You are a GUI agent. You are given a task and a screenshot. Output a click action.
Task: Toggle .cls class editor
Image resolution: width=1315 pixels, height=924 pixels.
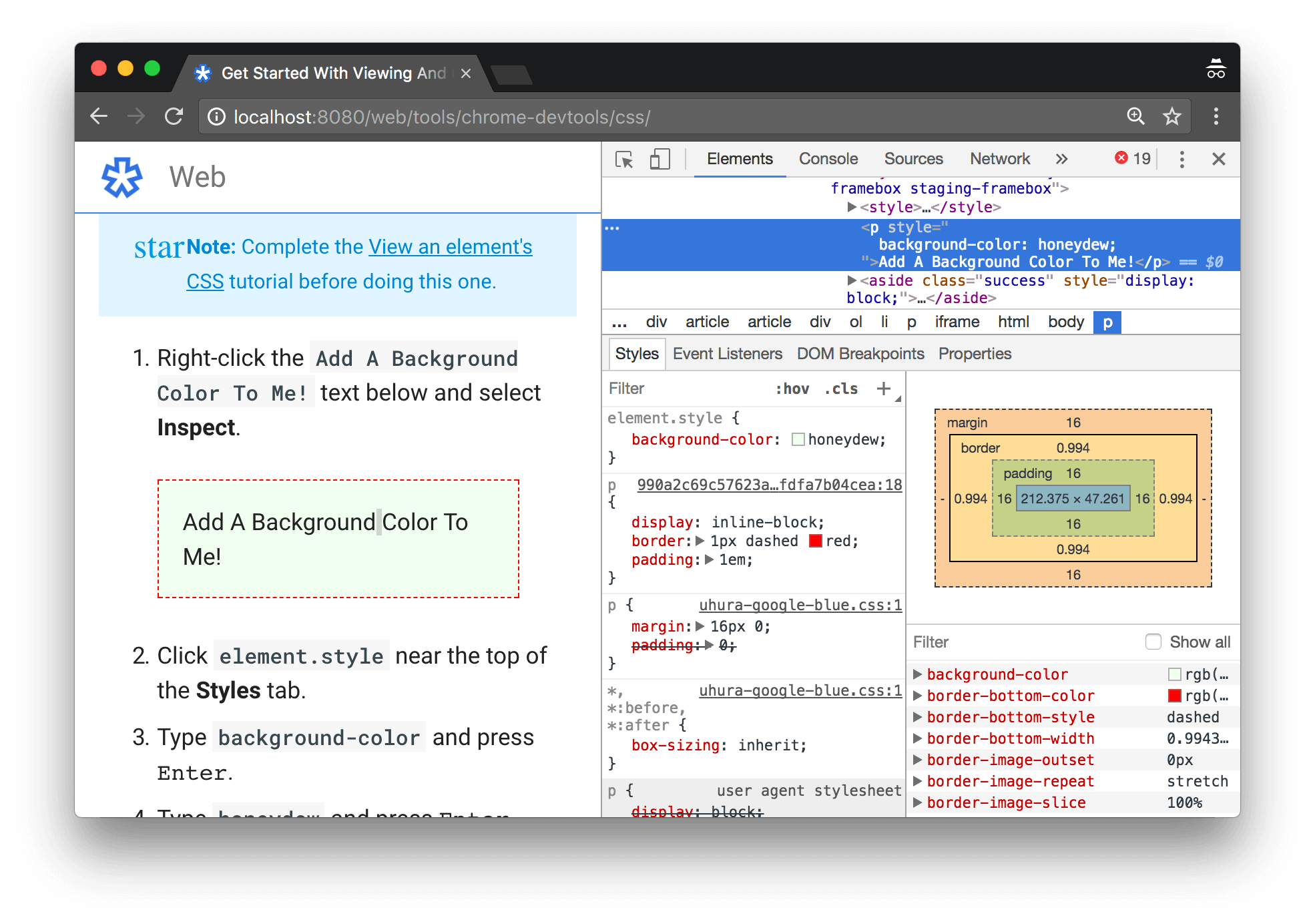pyautogui.click(x=840, y=388)
